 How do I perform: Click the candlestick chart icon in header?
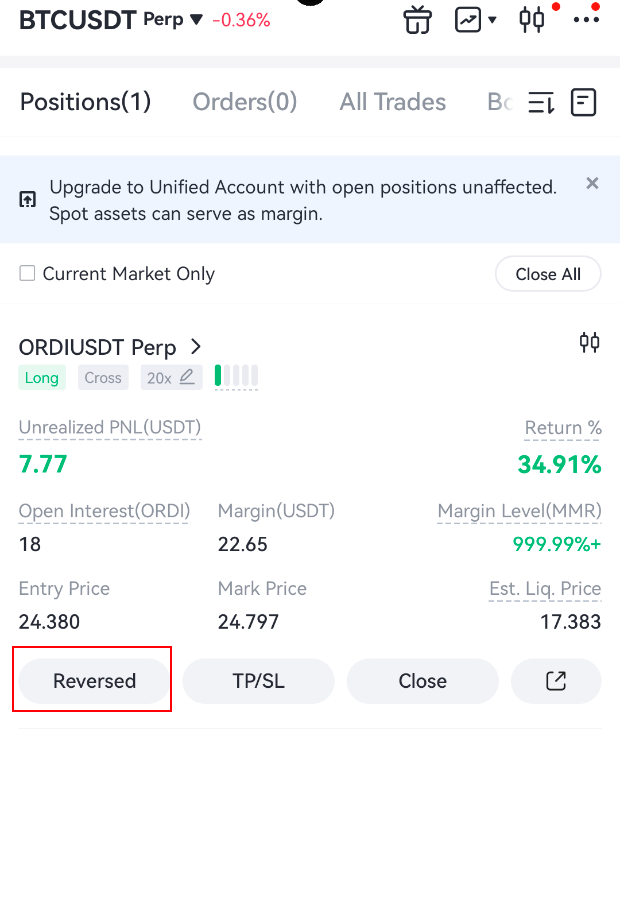pos(531,19)
